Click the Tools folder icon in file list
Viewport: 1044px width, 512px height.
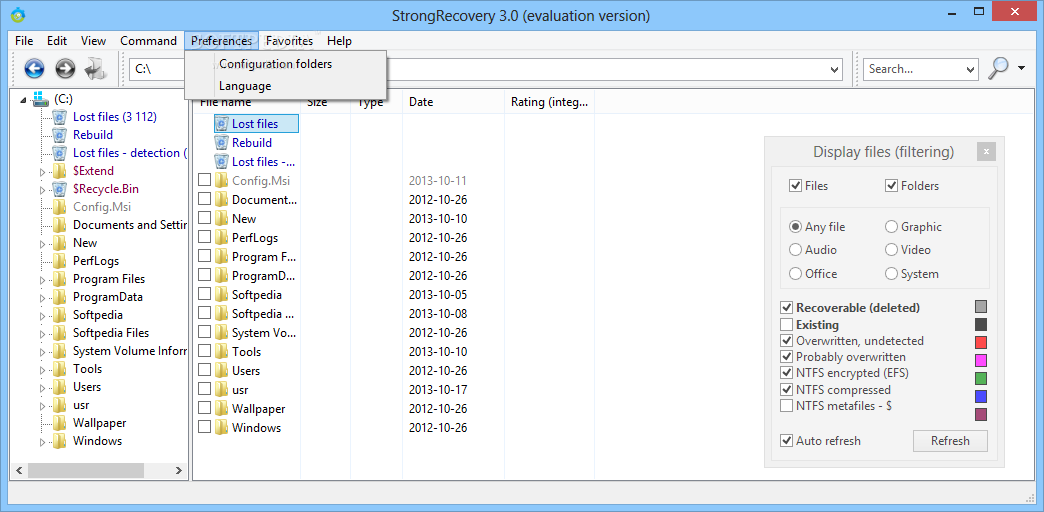click(222, 352)
